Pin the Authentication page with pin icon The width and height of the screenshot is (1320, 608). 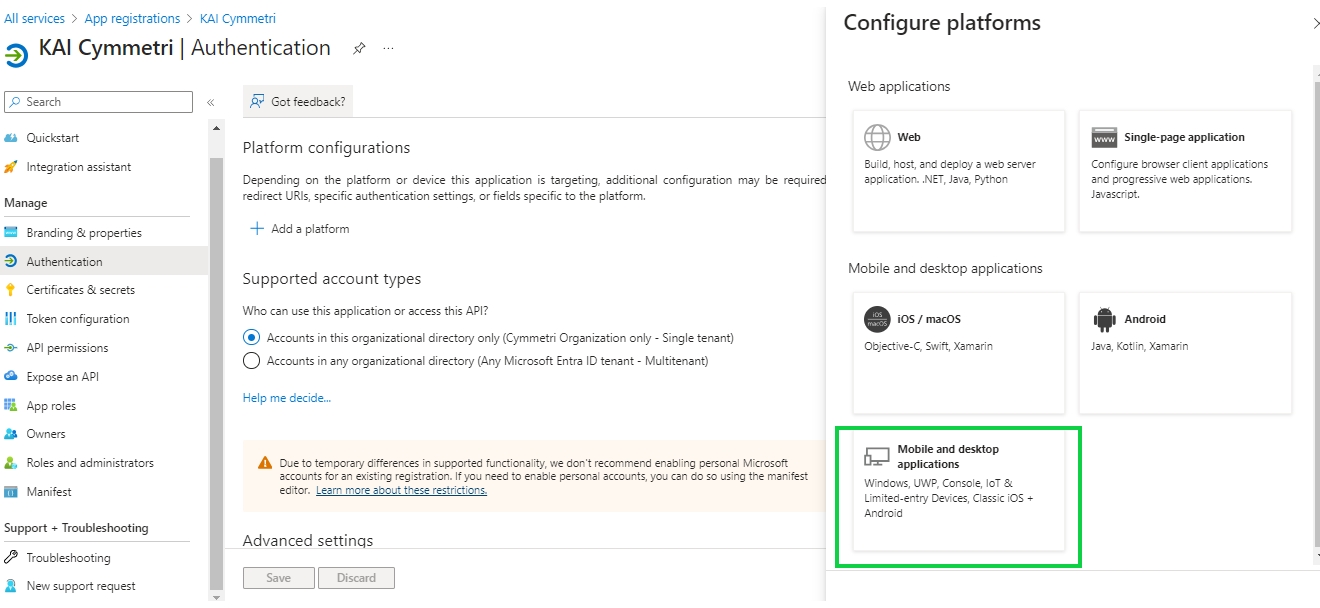359,48
